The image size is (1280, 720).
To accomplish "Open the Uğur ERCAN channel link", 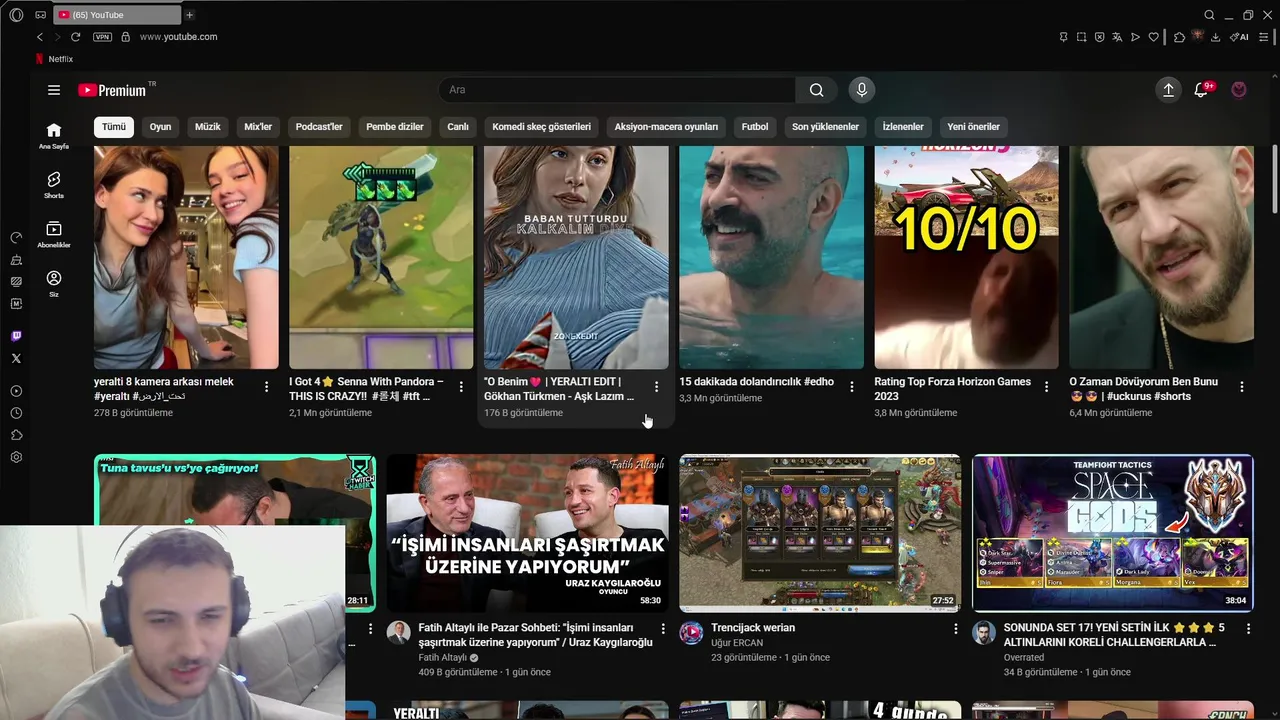I will tap(737, 643).
